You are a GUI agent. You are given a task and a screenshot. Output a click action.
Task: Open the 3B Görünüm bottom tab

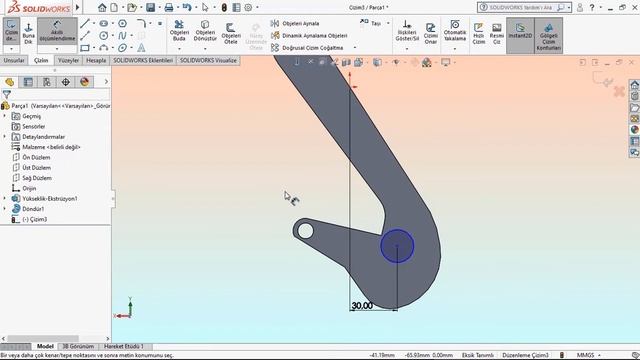[x=78, y=346]
